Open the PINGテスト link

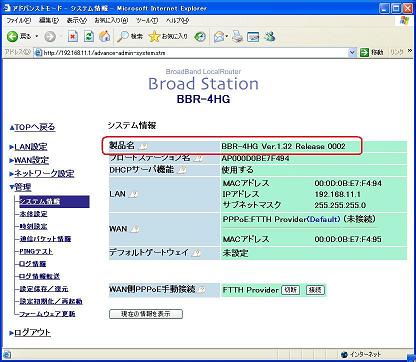(x=36, y=252)
